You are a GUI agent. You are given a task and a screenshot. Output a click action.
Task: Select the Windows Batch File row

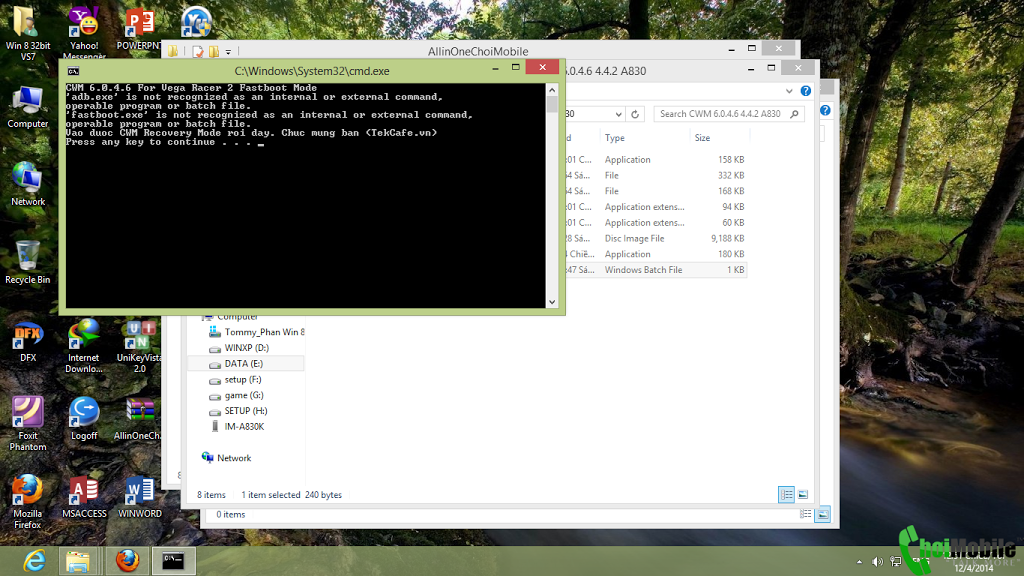pyautogui.click(x=656, y=270)
